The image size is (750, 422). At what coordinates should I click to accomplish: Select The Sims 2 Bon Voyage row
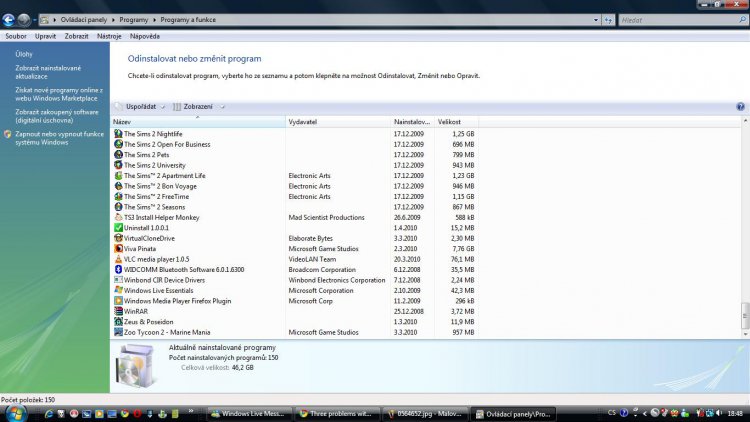(x=295, y=186)
